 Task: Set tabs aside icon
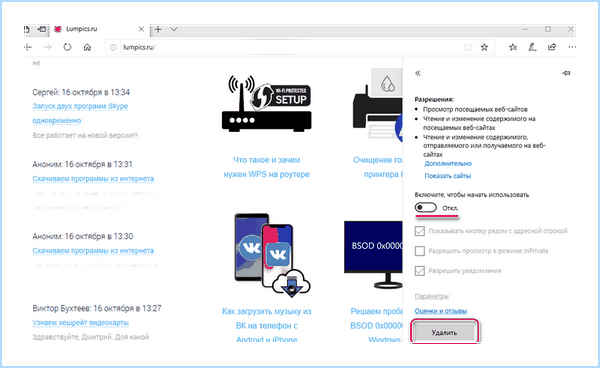(x=42, y=29)
